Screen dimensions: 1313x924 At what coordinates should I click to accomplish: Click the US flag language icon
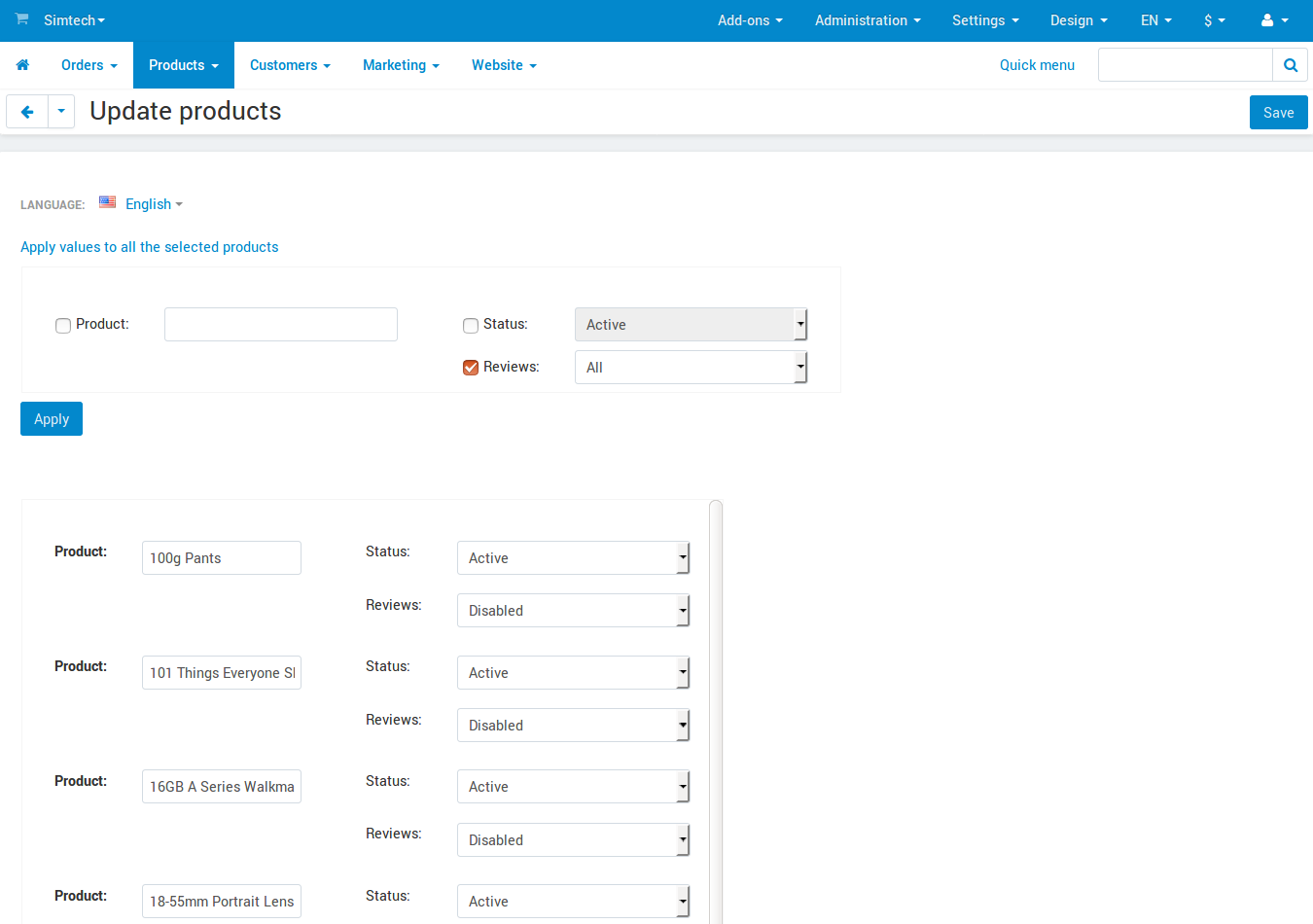(108, 203)
